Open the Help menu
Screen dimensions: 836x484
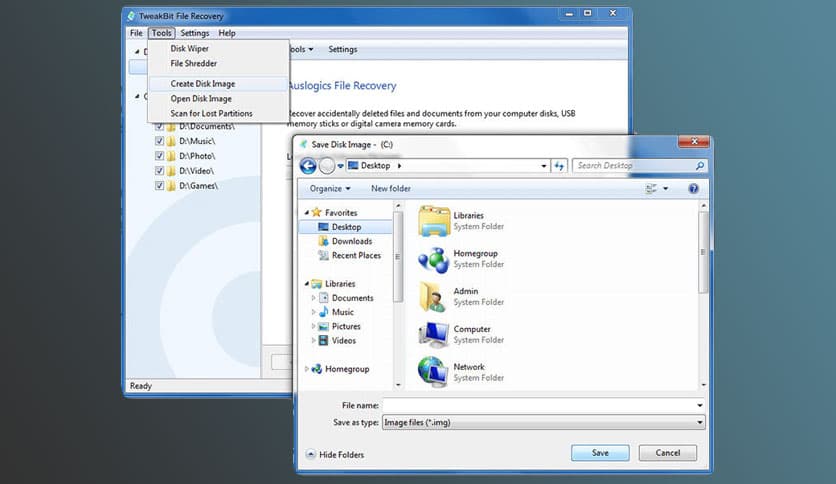click(227, 33)
